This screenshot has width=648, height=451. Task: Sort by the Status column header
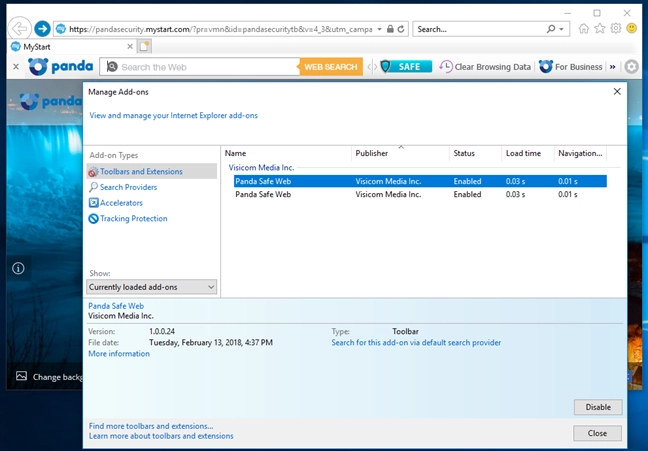(x=475, y=153)
